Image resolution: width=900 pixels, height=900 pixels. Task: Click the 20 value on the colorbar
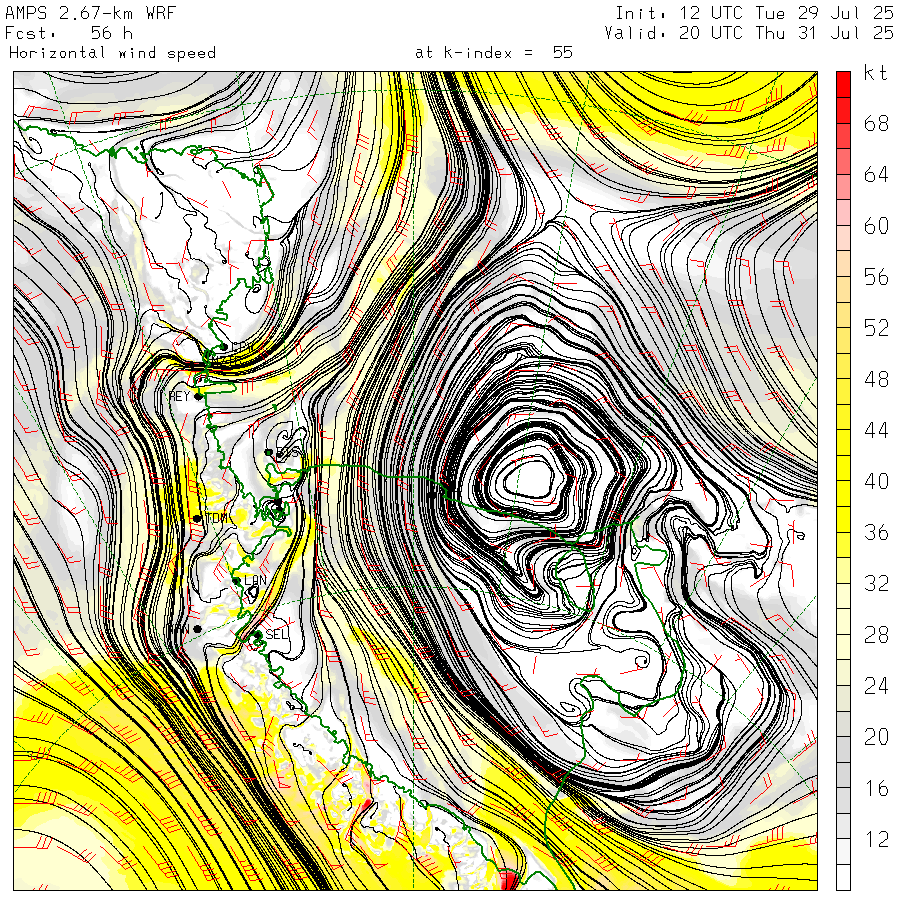(876, 738)
